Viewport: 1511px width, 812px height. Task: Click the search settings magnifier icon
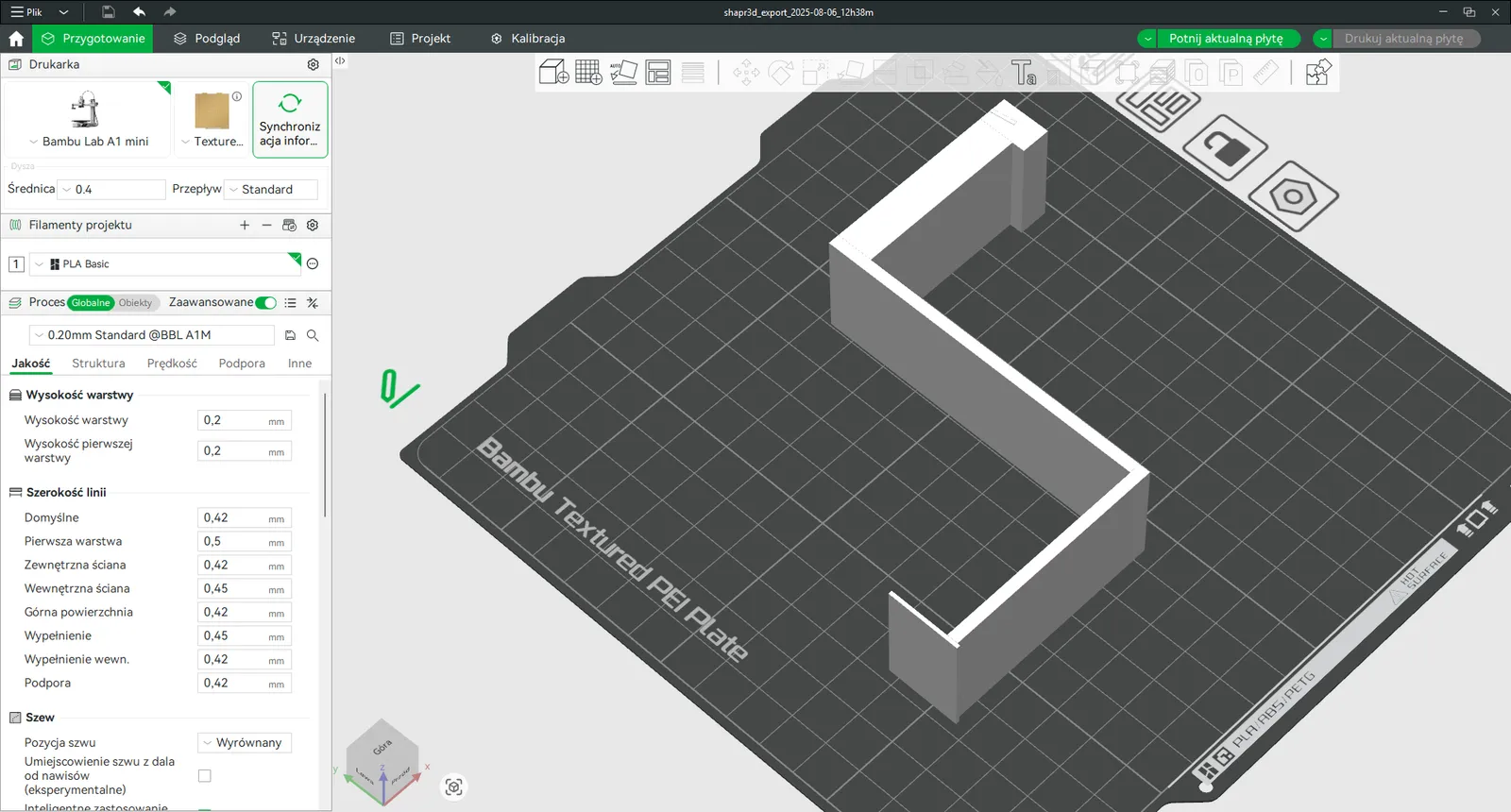[x=313, y=335]
